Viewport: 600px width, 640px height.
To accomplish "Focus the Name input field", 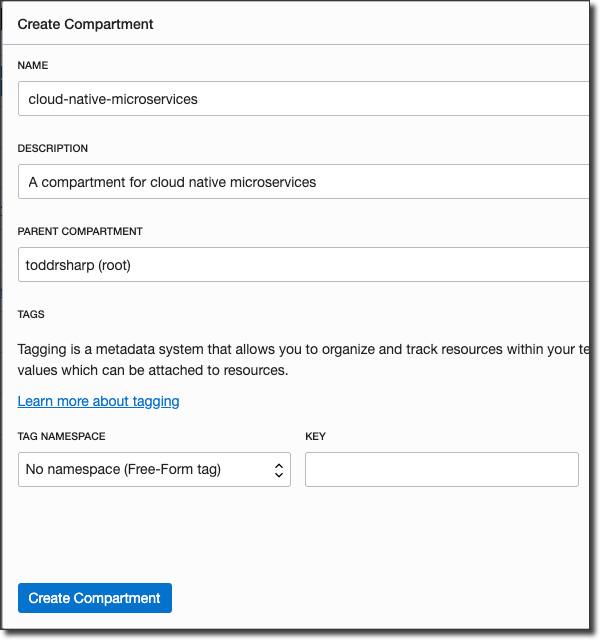I will point(300,99).
